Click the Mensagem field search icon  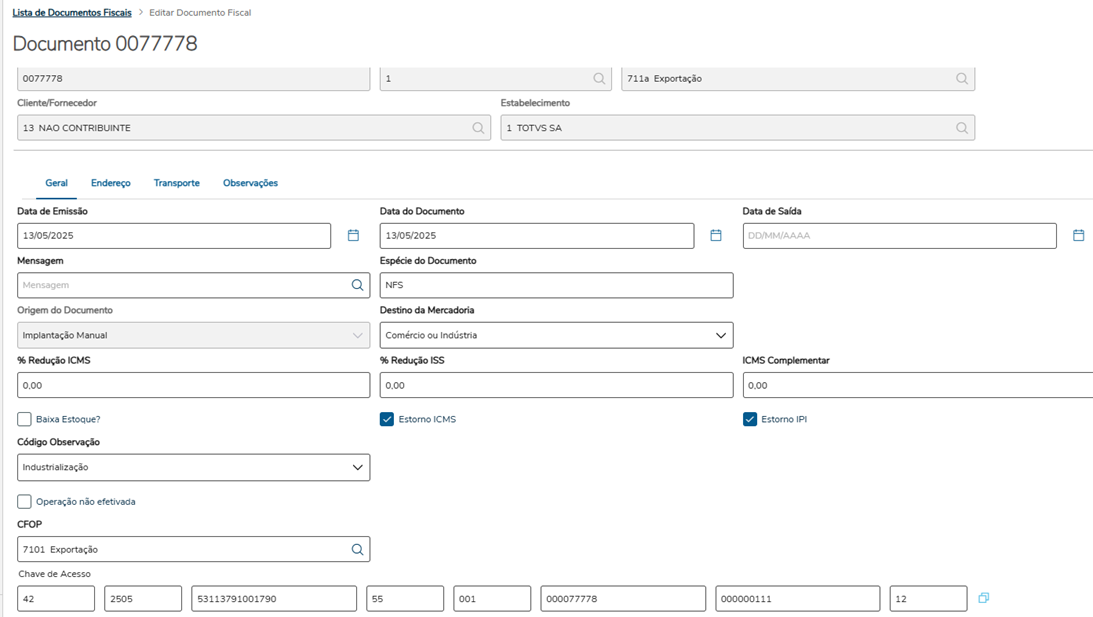click(x=357, y=285)
